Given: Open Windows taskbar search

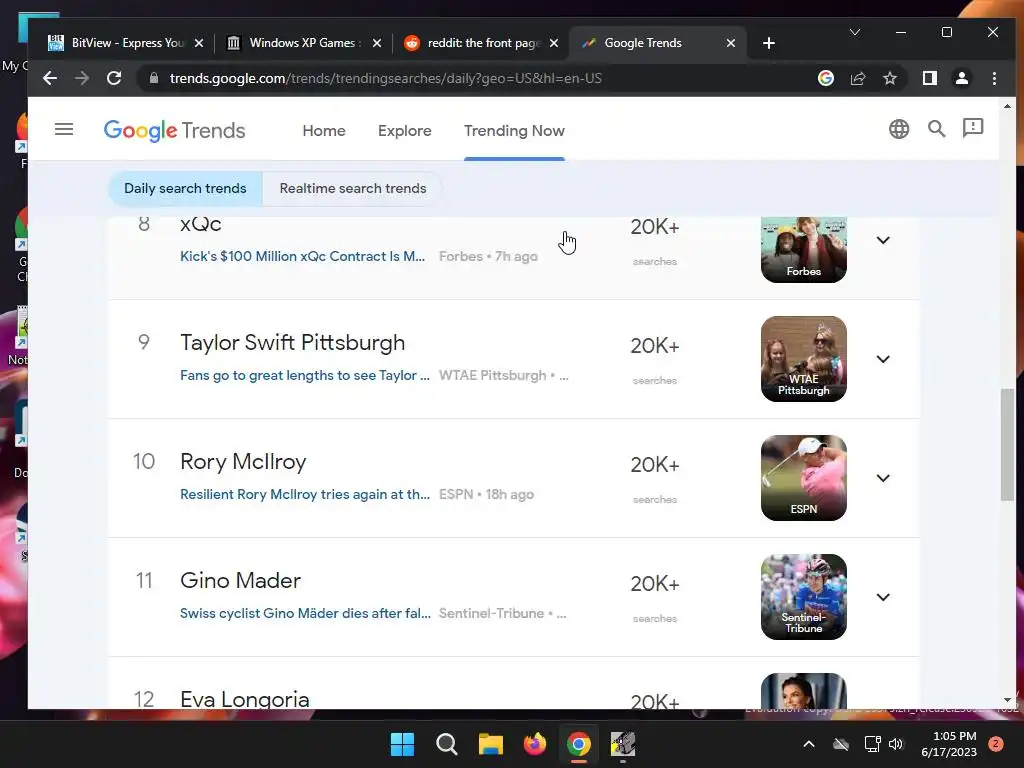Looking at the screenshot, I should [447, 744].
